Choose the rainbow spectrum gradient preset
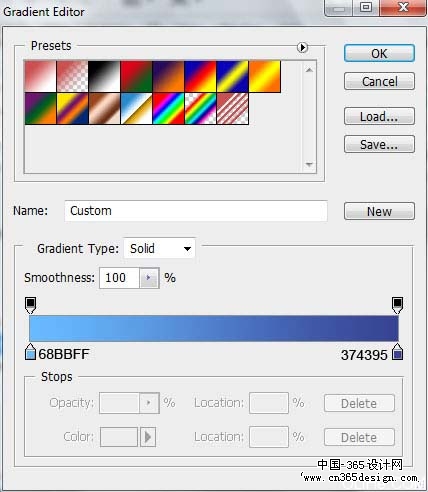 [x=168, y=109]
